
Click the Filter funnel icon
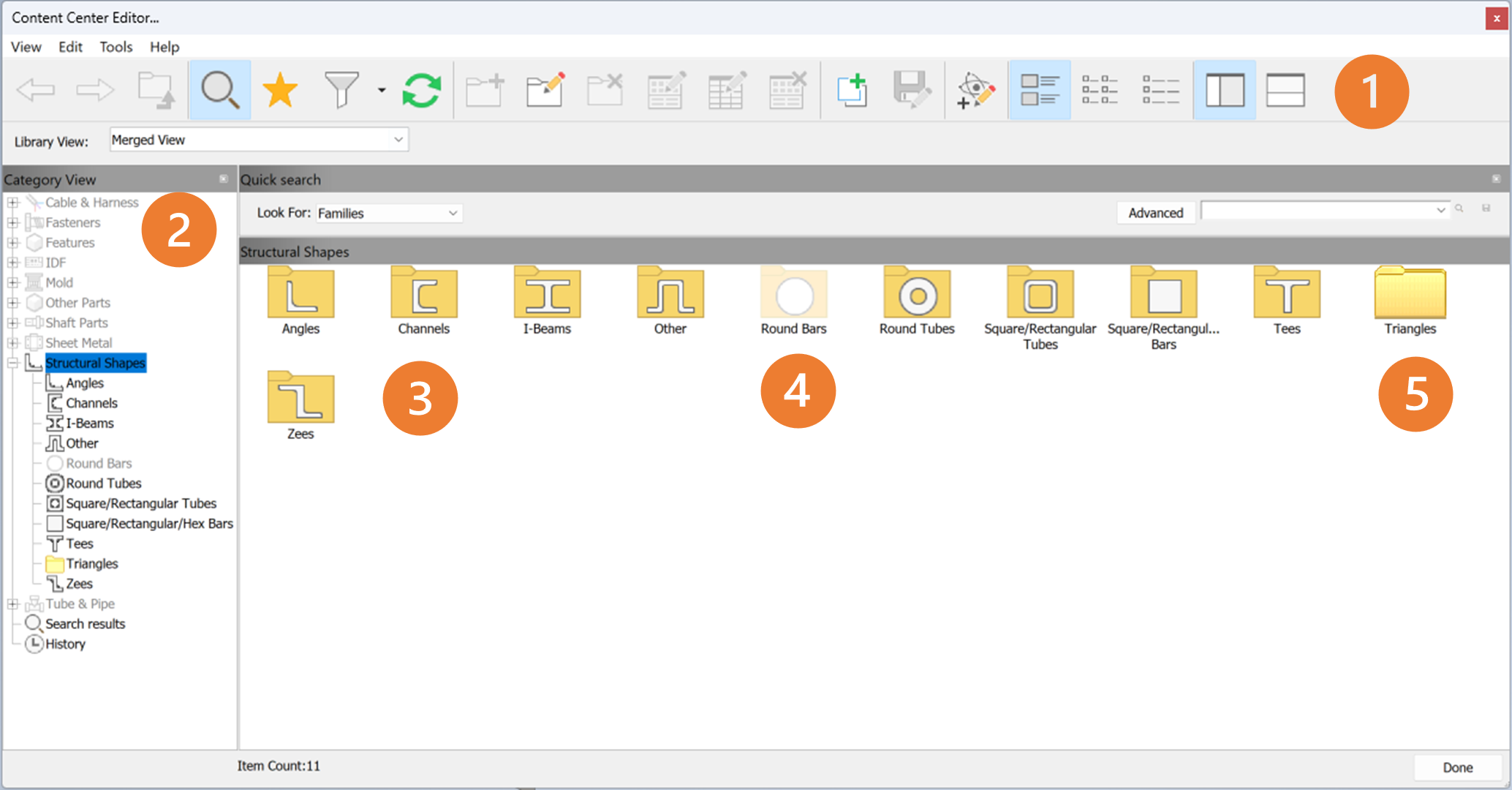[x=341, y=91]
